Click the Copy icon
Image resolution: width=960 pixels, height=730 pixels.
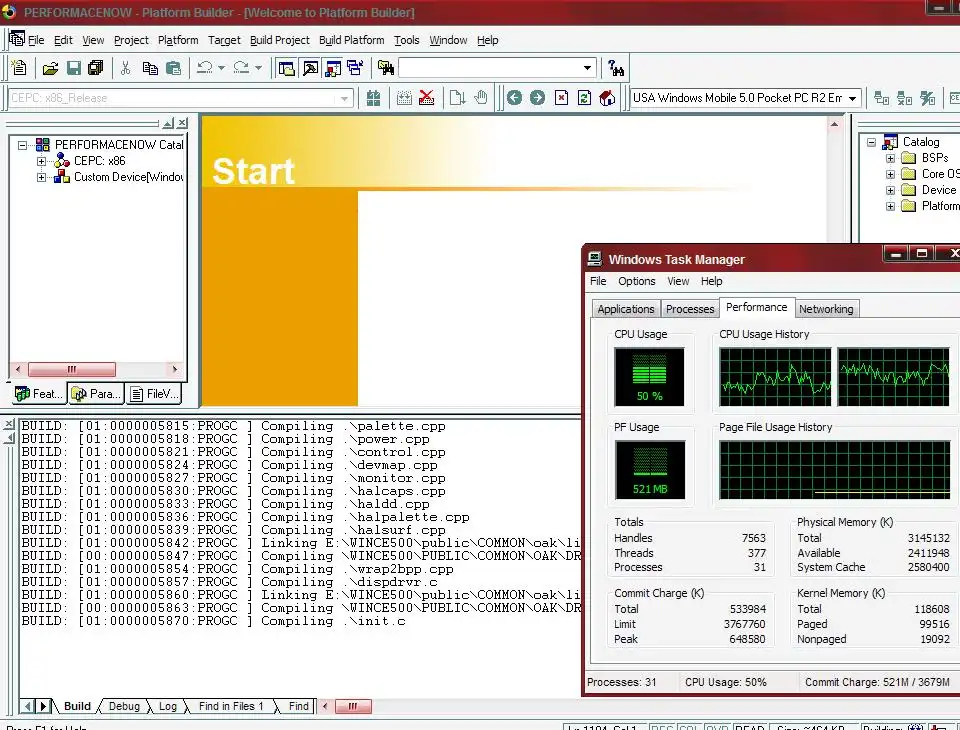click(x=150, y=68)
